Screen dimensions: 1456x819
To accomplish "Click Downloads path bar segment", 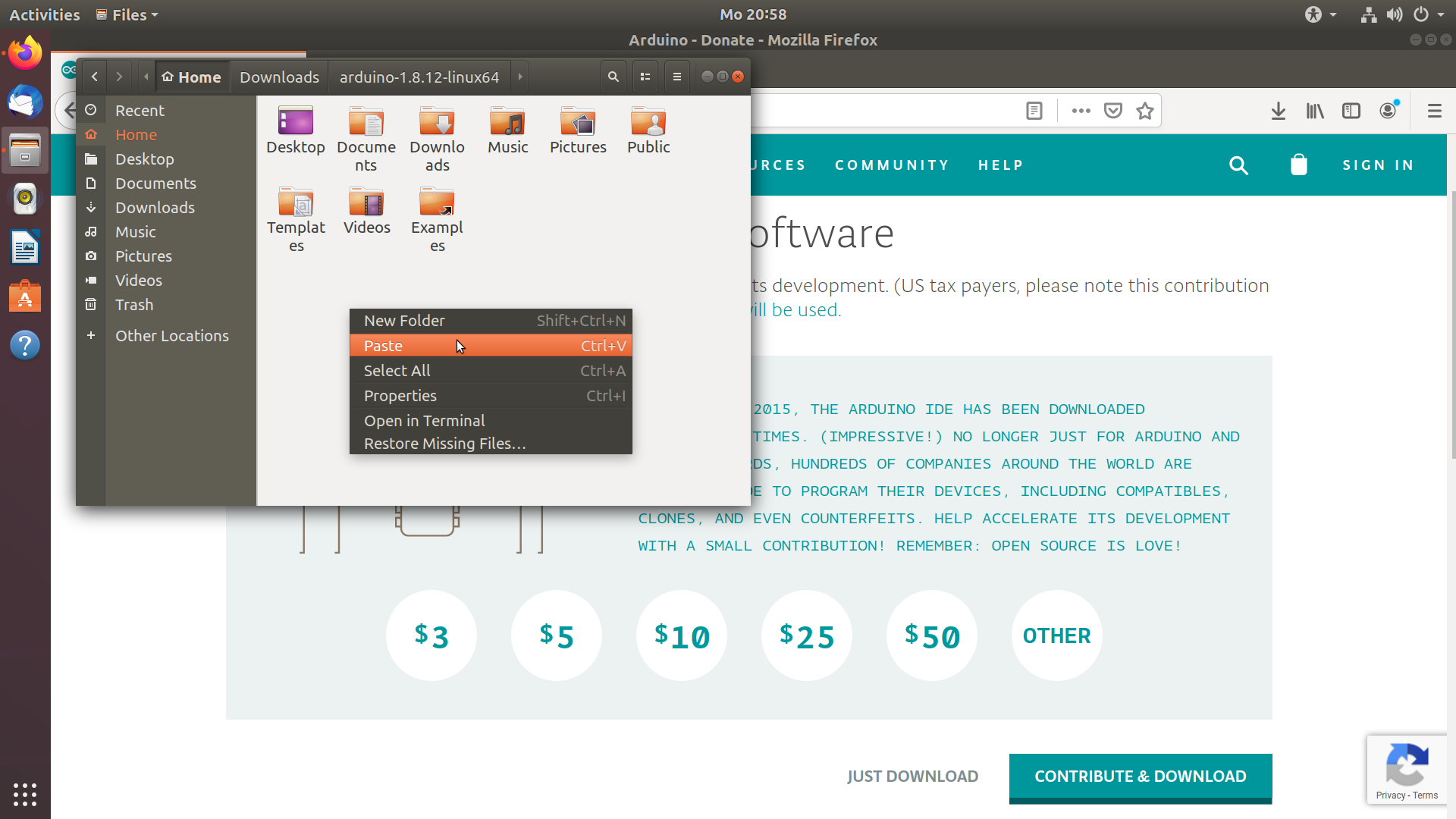I will click(279, 77).
